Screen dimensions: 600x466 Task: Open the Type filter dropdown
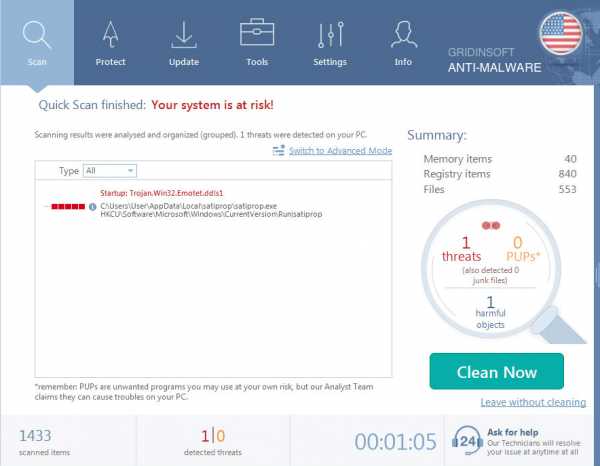pyautogui.click(x=109, y=171)
